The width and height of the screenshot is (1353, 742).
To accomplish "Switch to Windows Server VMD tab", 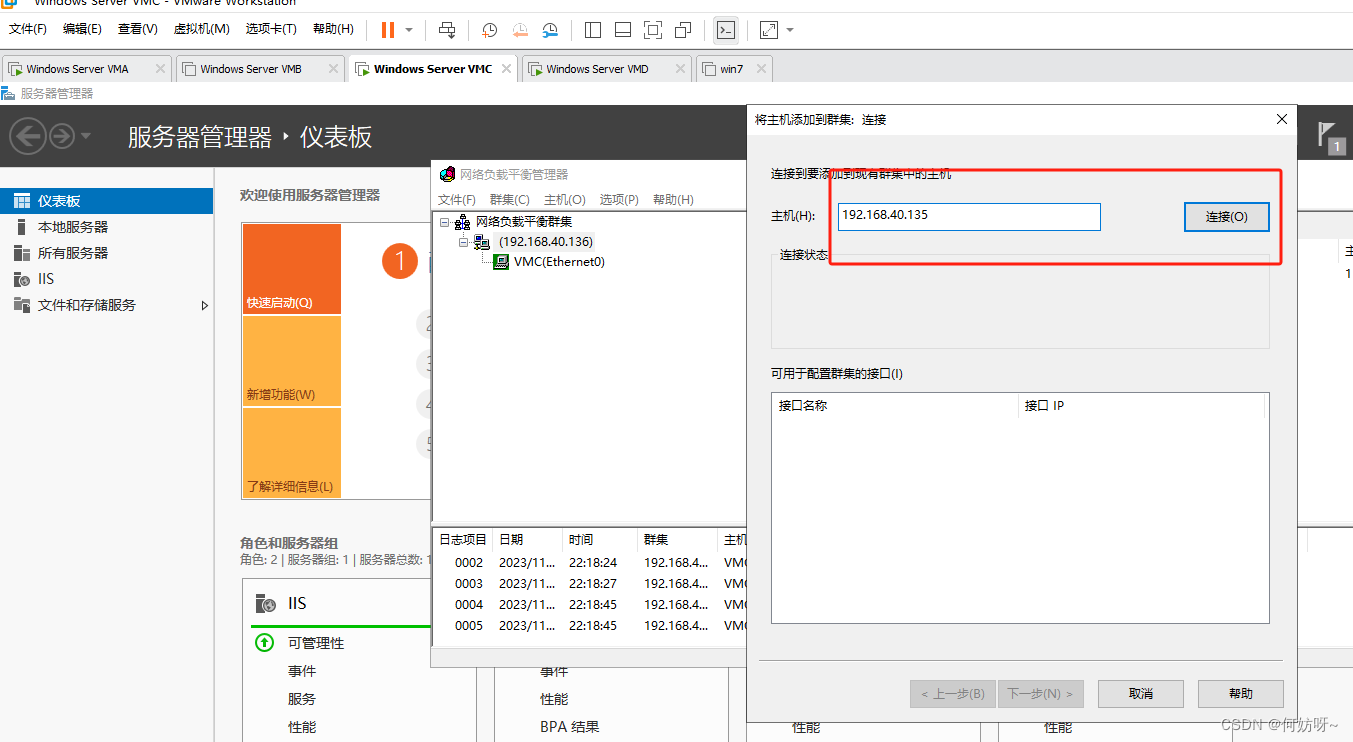I will [x=597, y=69].
